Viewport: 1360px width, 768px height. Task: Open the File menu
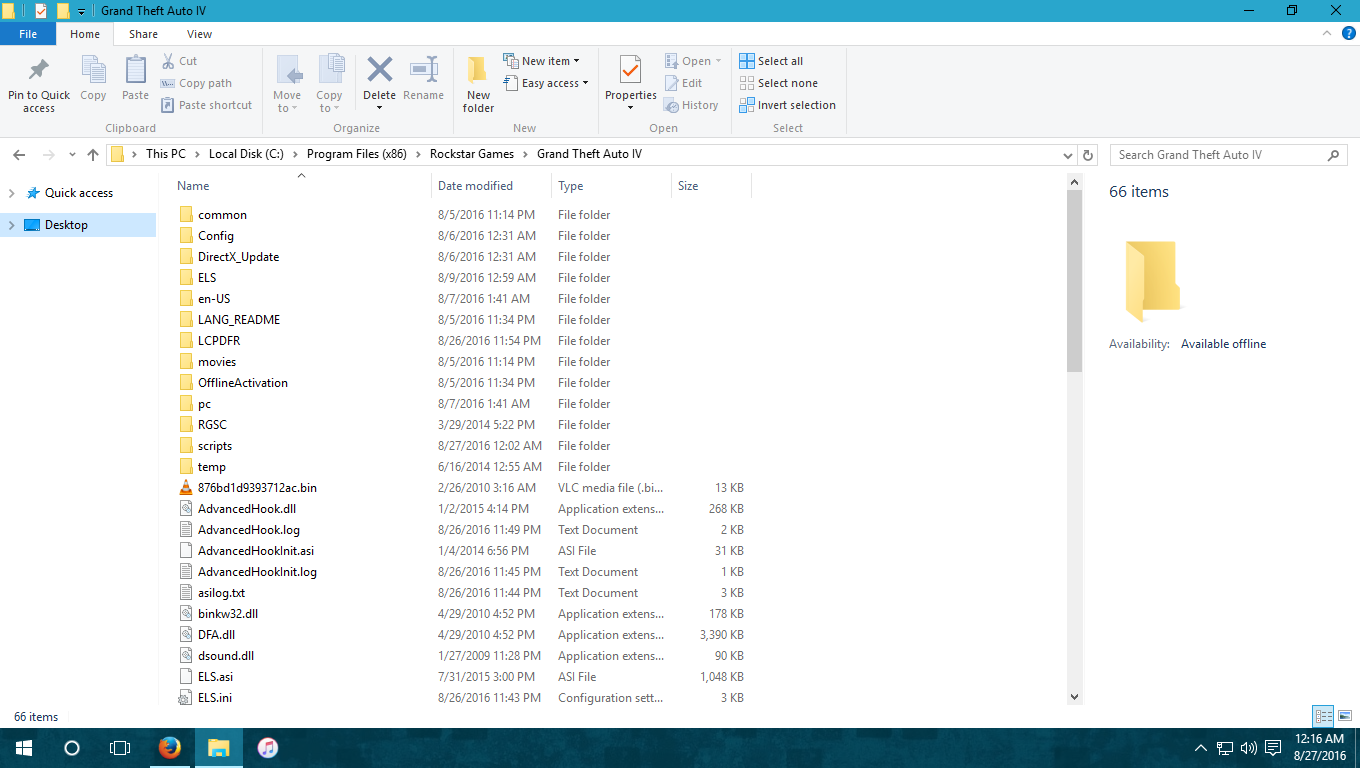[x=28, y=34]
